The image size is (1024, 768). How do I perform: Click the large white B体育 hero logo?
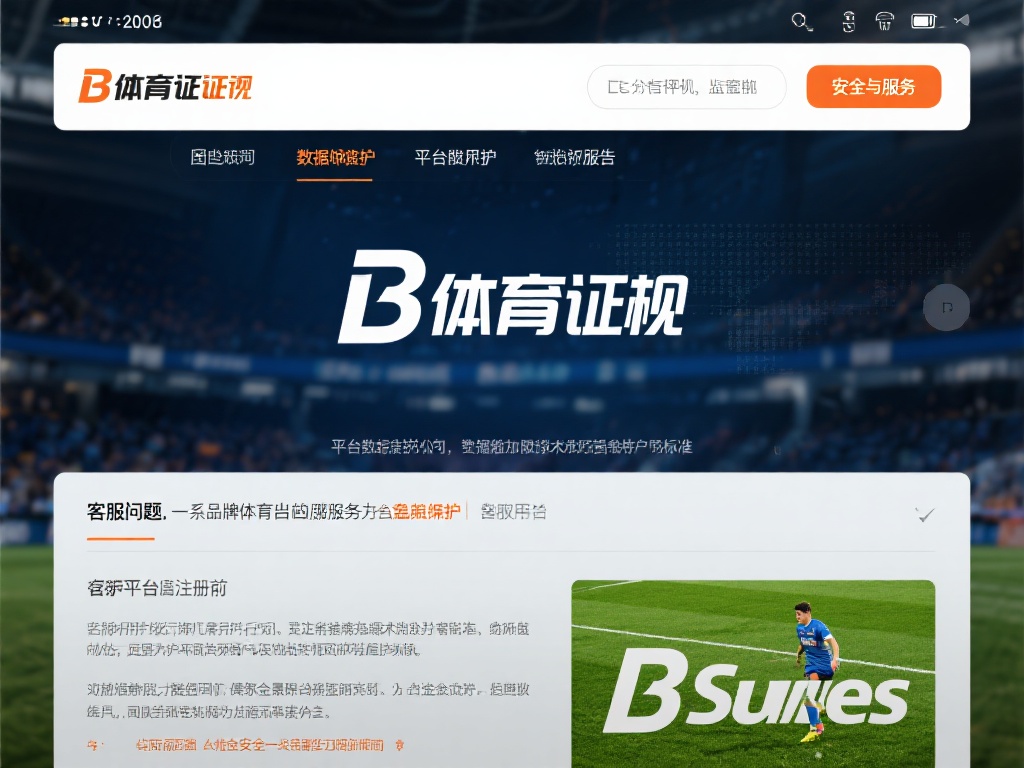point(513,297)
